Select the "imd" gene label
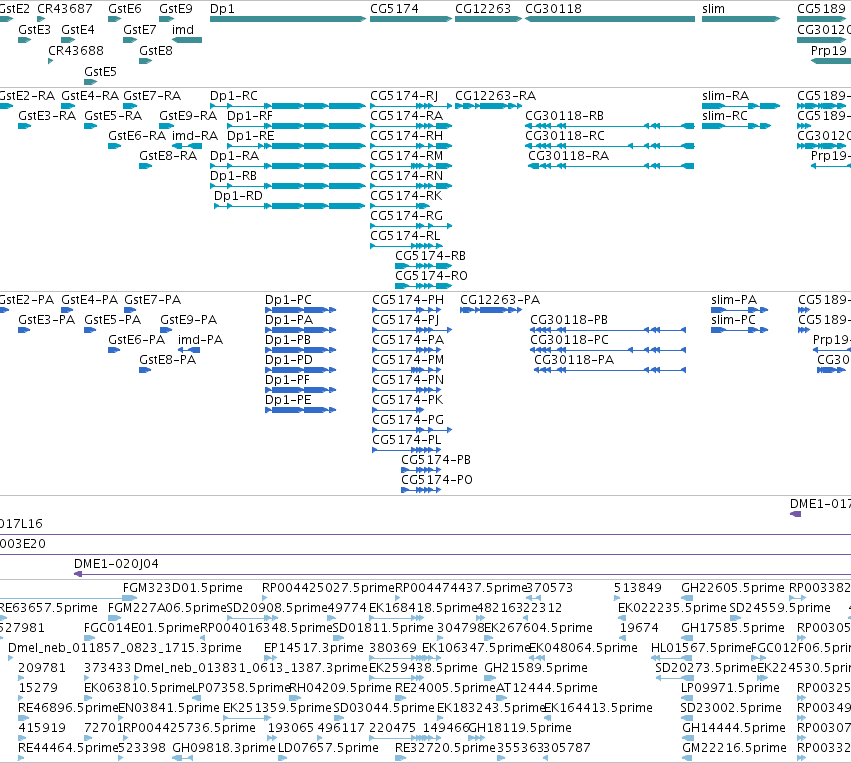This screenshot has height=763, width=851. pyautogui.click(x=183, y=30)
